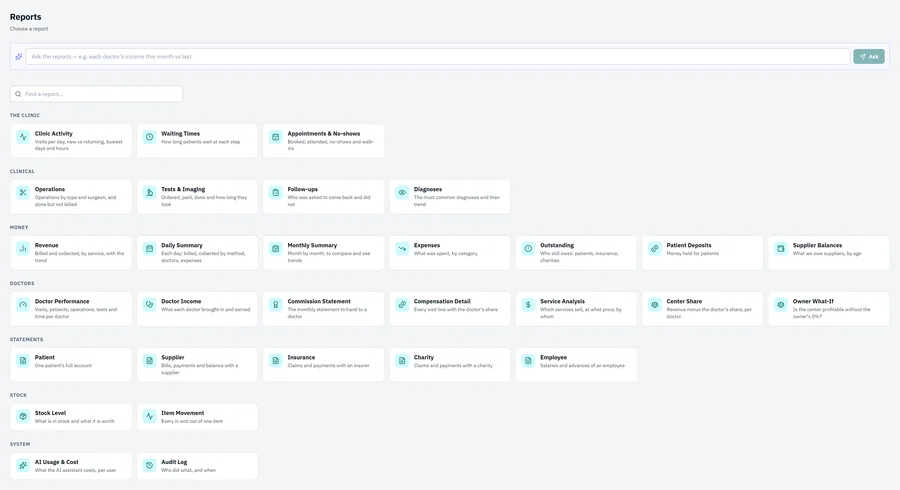900x490 pixels.
Task: Click 'One patient's full account' text
Action: [x=63, y=365]
